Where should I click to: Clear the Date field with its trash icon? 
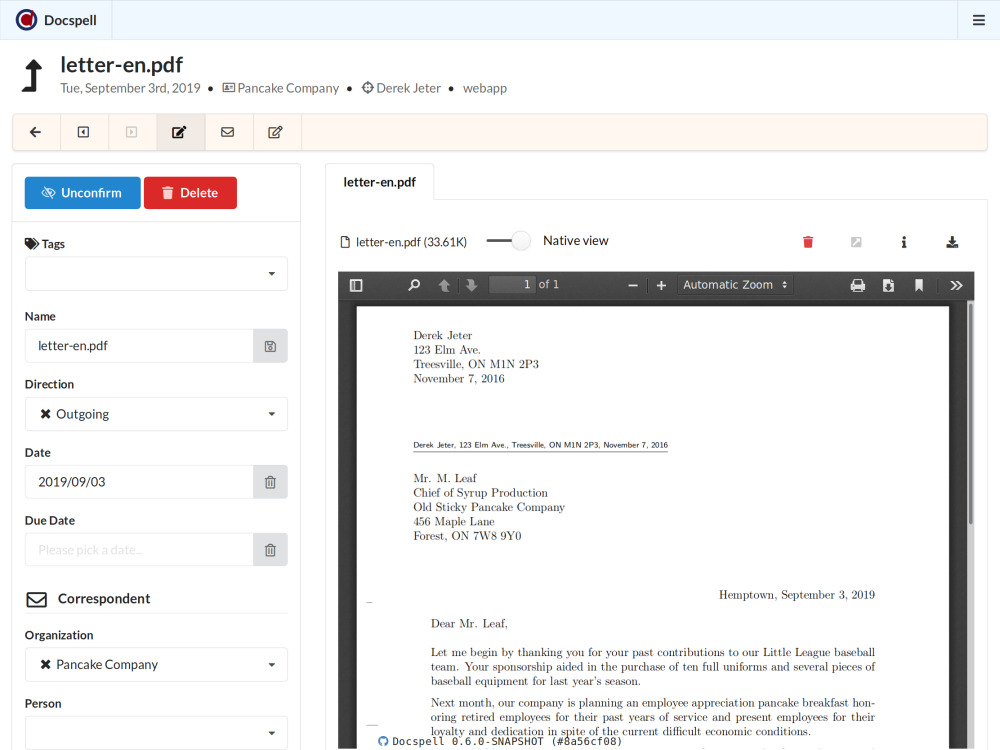click(x=270, y=482)
